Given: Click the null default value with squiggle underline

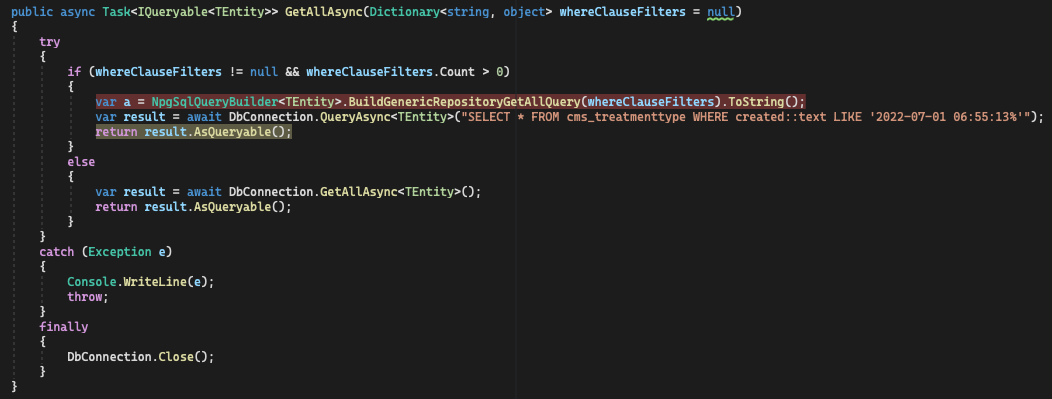Looking at the screenshot, I should point(721,13).
